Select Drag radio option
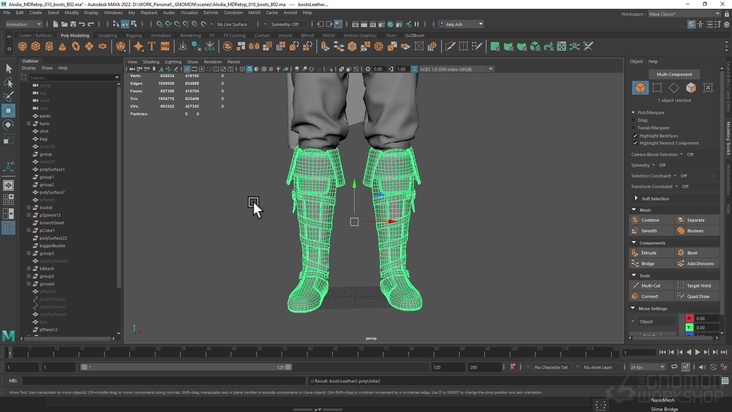732x412 pixels. pos(633,120)
